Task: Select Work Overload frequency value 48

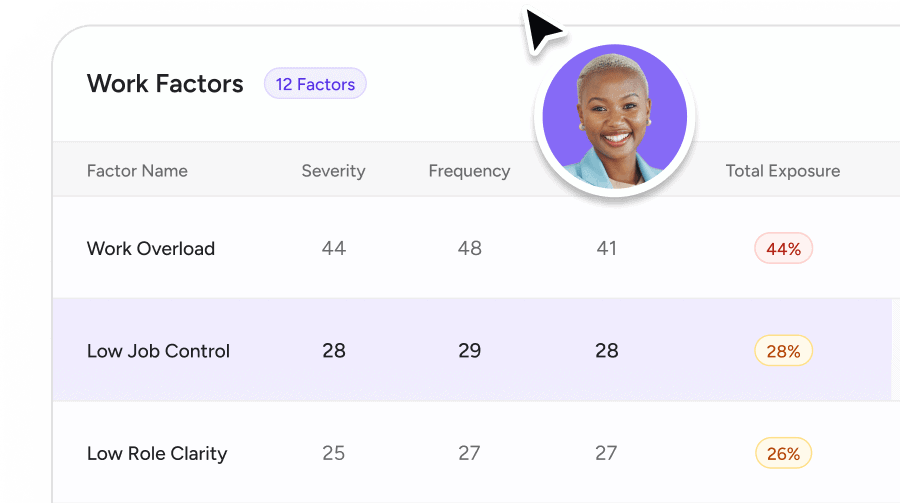Action: click(x=469, y=249)
